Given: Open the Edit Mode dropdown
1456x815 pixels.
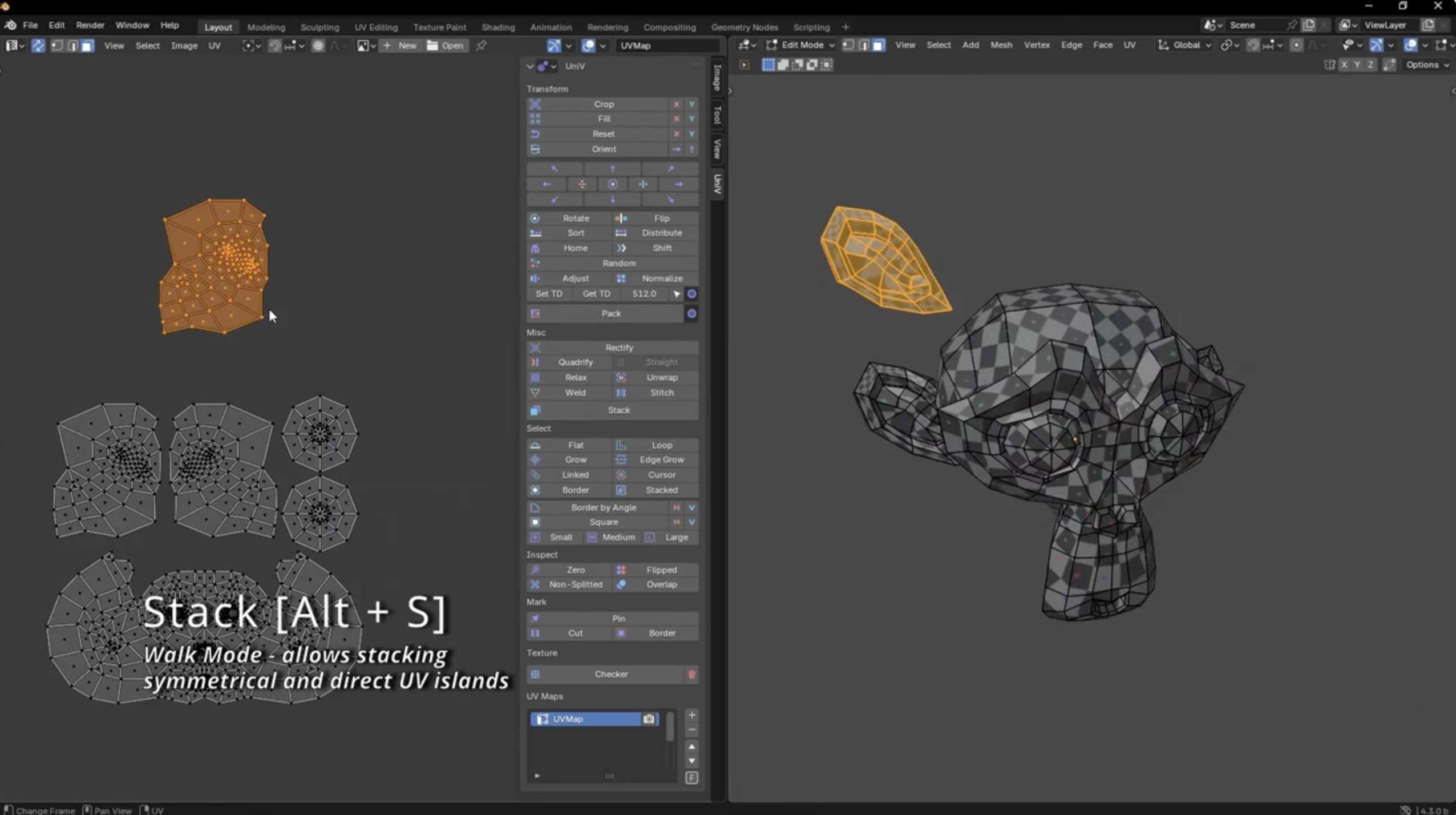Looking at the screenshot, I should point(801,45).
